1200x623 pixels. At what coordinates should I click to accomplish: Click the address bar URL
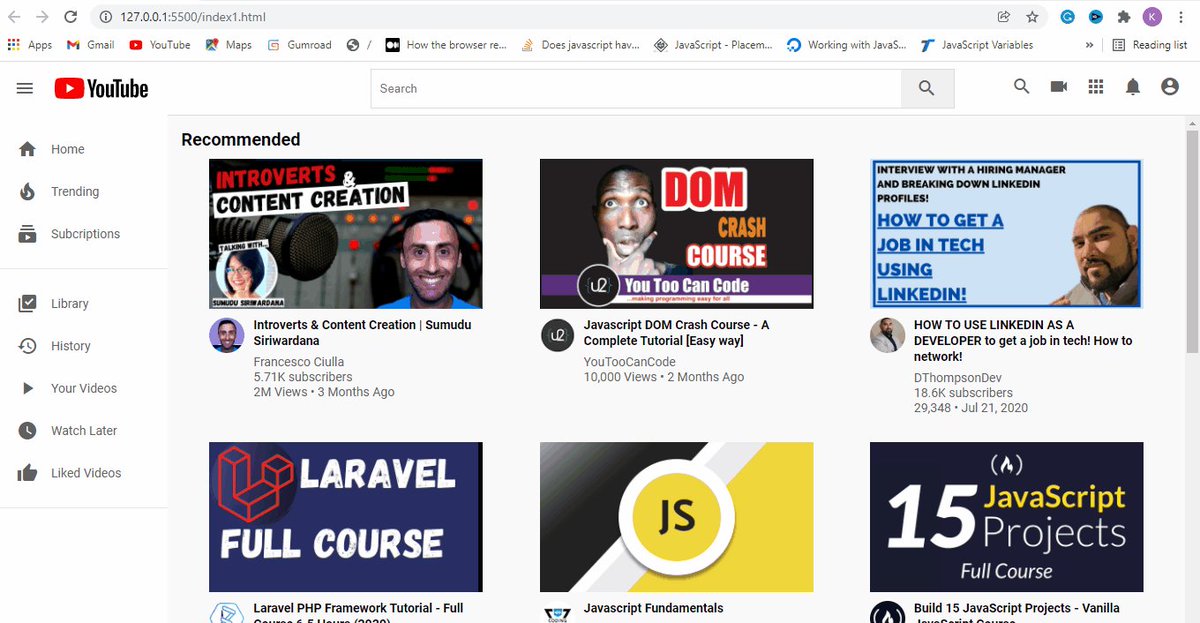[x=193, y=17]
